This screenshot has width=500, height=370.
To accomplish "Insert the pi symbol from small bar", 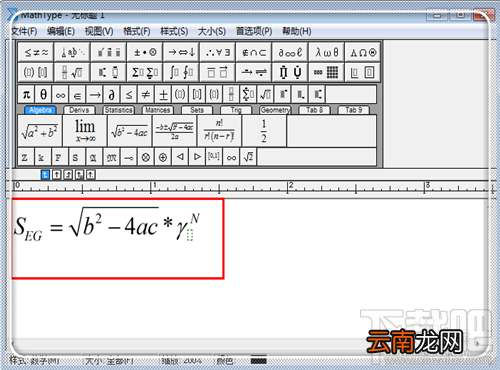I will [x=26, y=95].
